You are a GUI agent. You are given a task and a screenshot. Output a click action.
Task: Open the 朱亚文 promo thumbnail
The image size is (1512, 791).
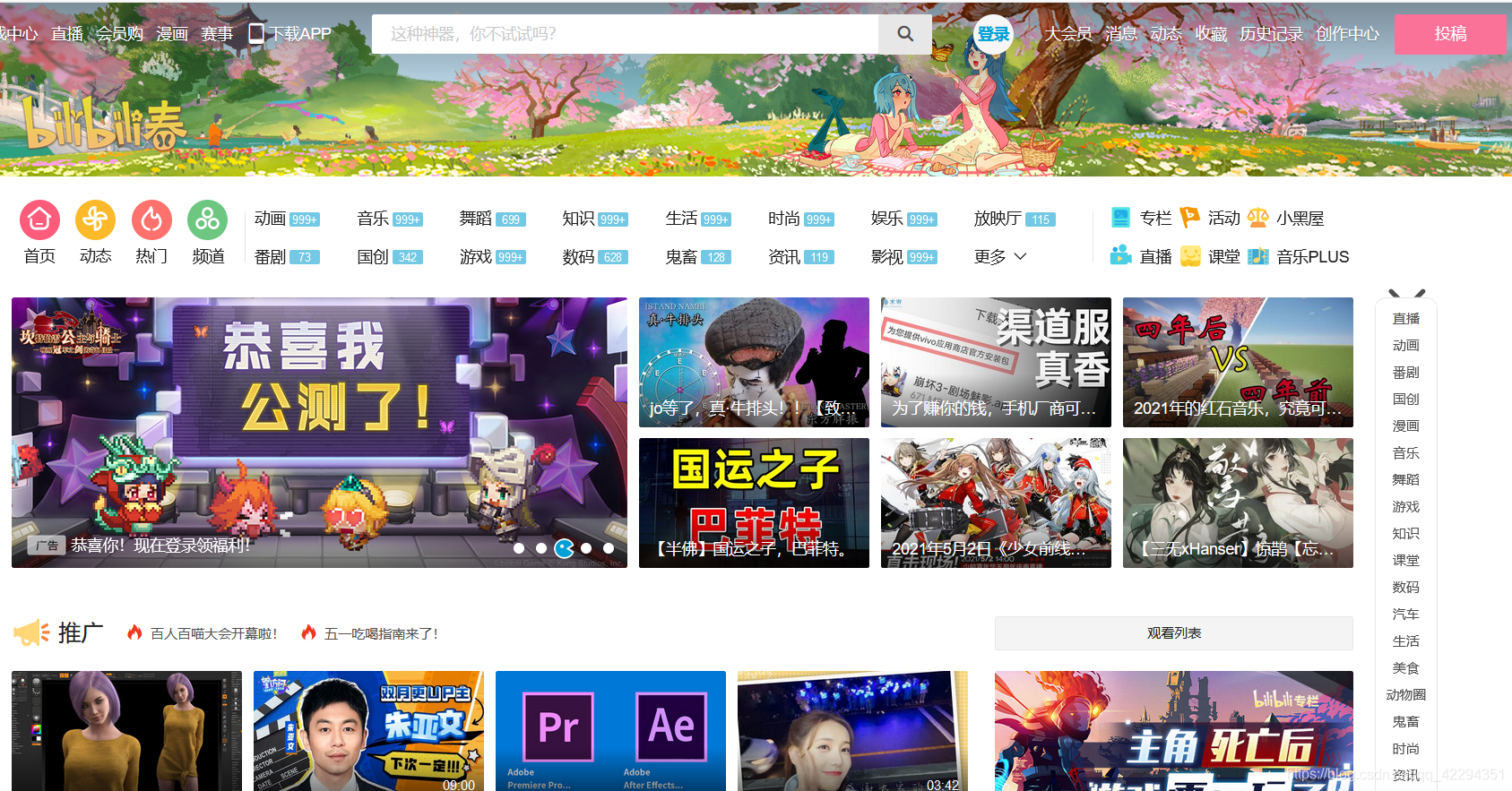pos(368,731)
